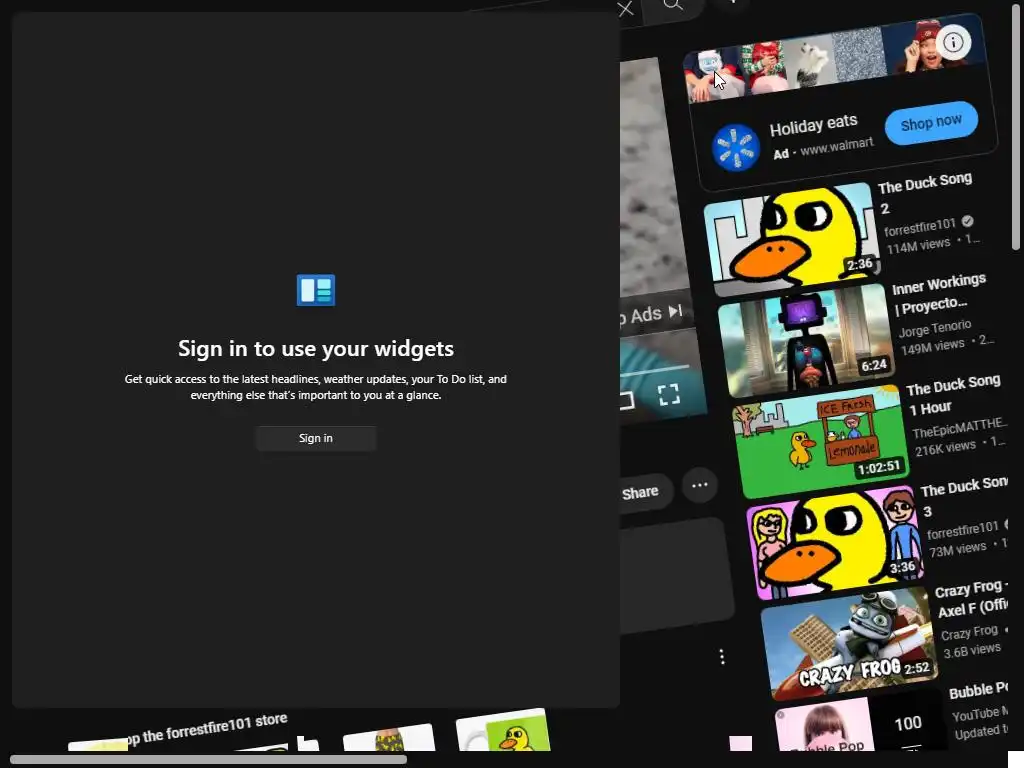The height and width of the screenshot is (768, 1024).
Task: Open the vertical three-dot options menu
Action: (722, 657)
